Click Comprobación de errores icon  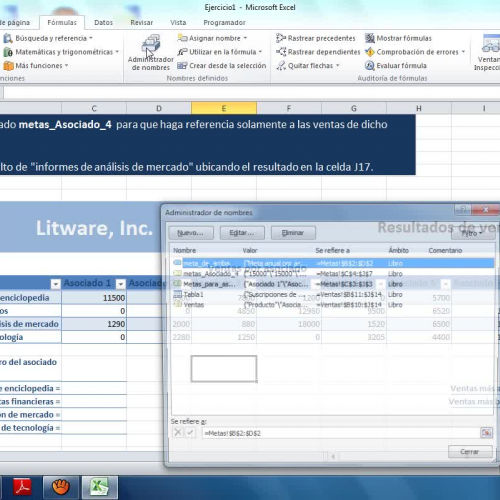(x=370, y=52)
